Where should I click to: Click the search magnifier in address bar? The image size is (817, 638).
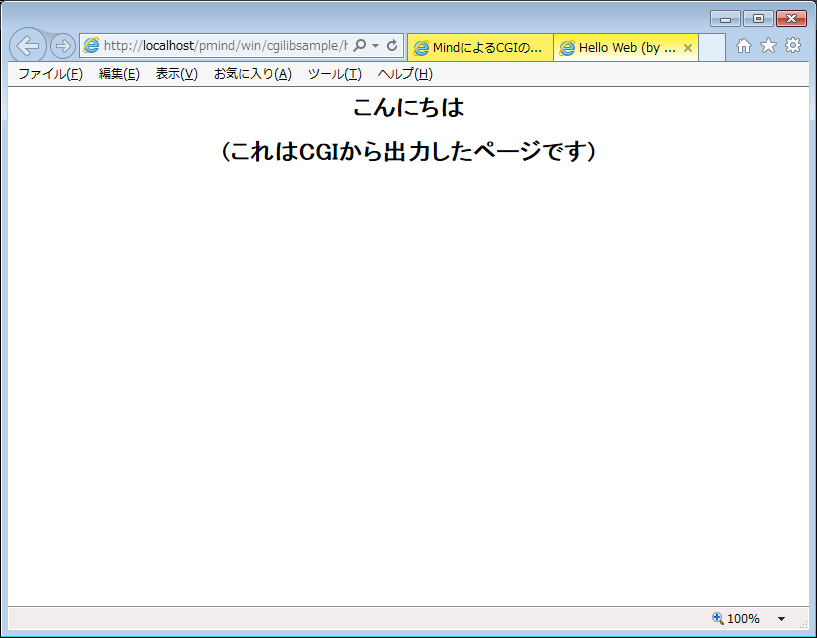pos(360,45)
